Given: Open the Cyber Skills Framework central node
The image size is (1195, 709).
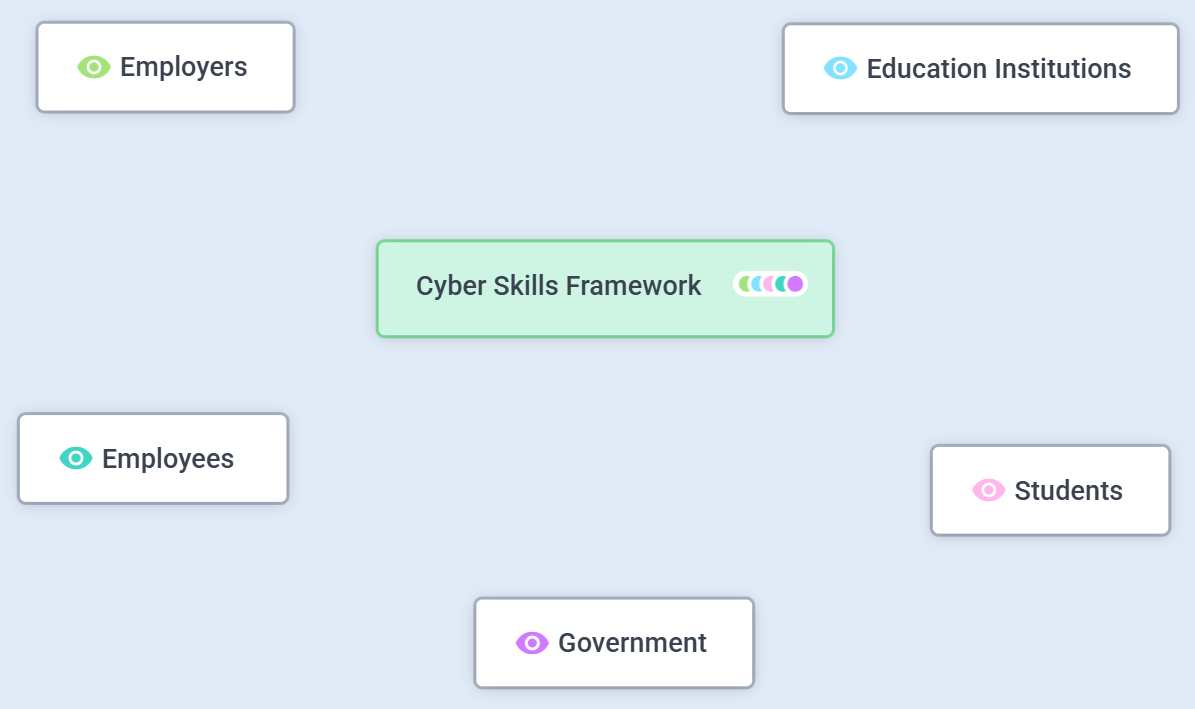Looking at the screenshot, I should [x=558, y=286].
